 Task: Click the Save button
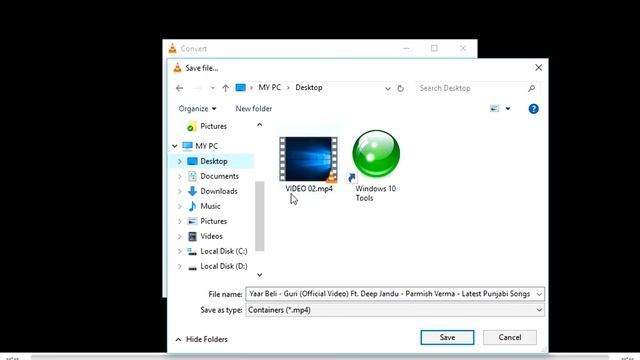[x=447, y=338]
